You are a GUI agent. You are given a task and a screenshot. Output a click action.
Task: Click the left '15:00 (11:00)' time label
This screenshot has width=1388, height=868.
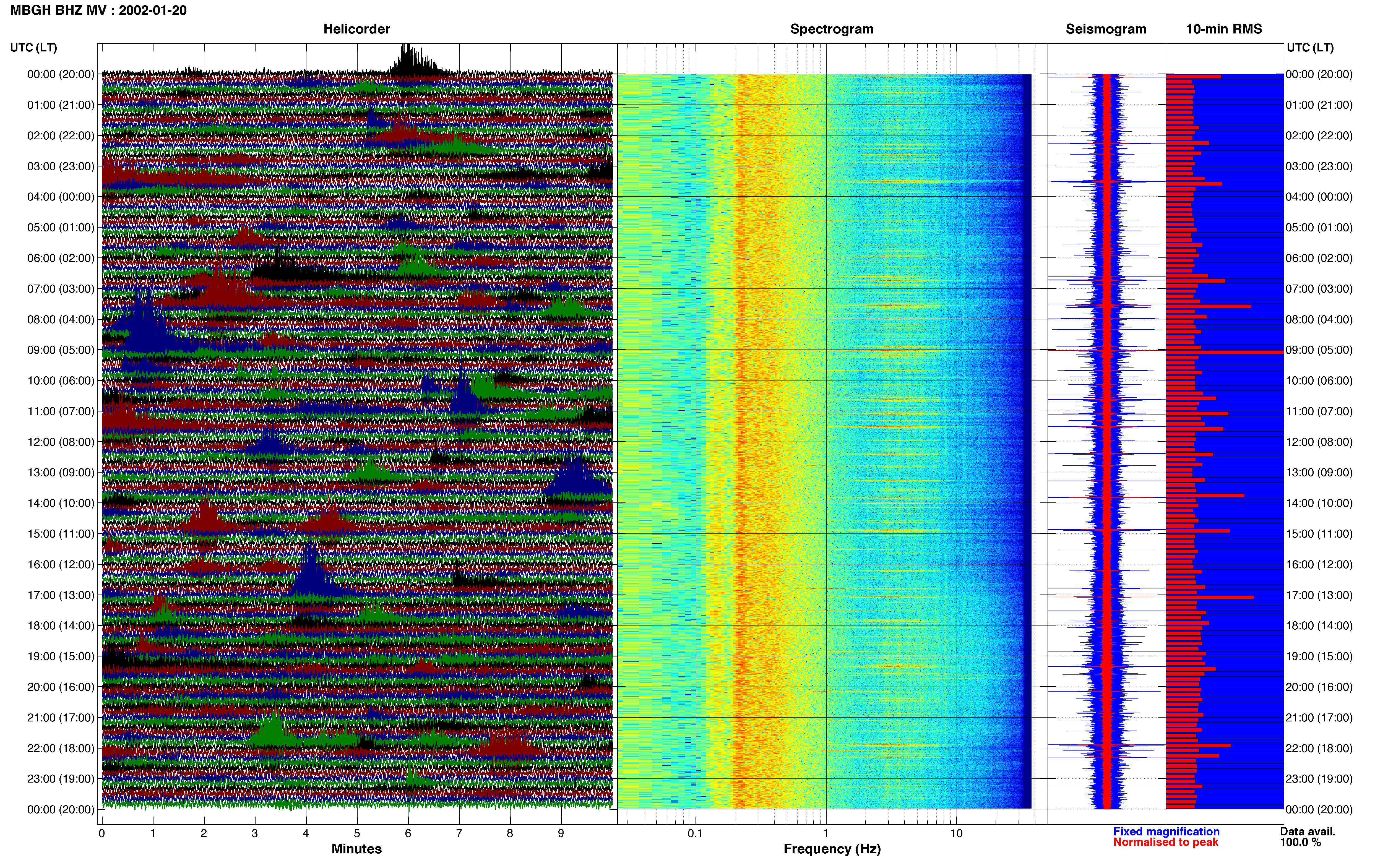coord(61,533)
